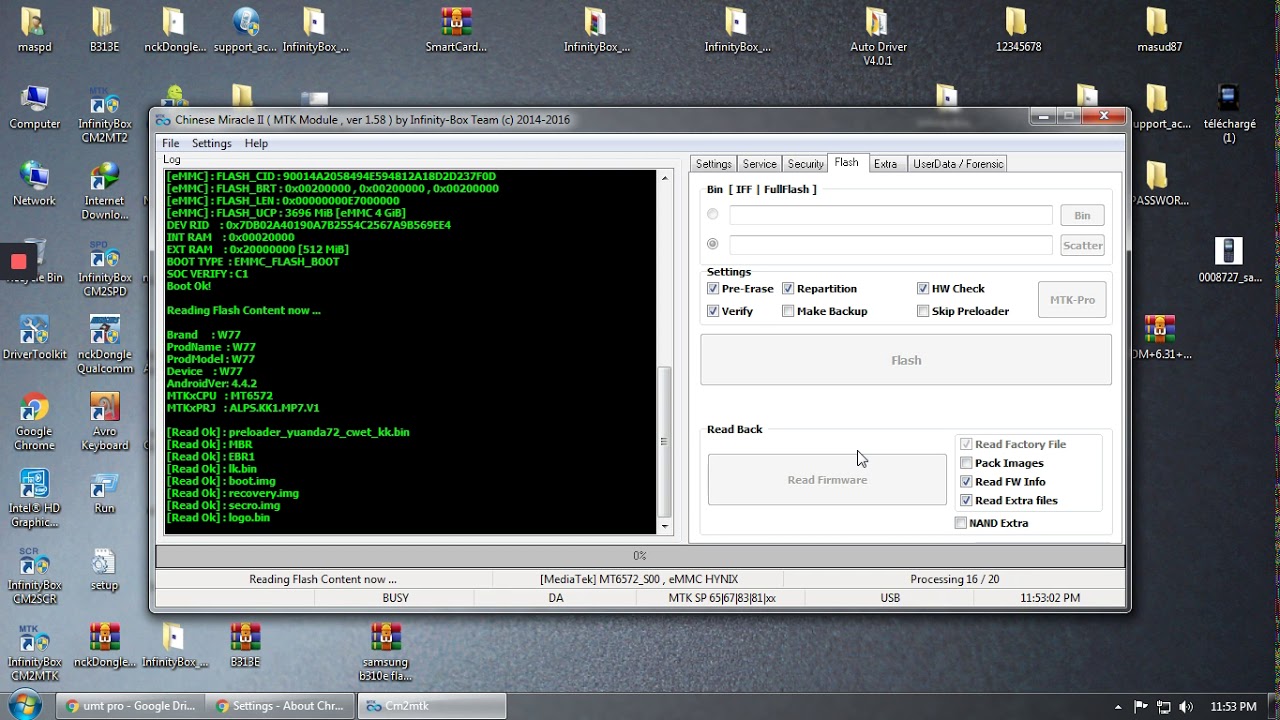Show hidden tray icons arrow
Image resolution: width=1280 pixels, height=720 pixels.
tap(1118, 706)
